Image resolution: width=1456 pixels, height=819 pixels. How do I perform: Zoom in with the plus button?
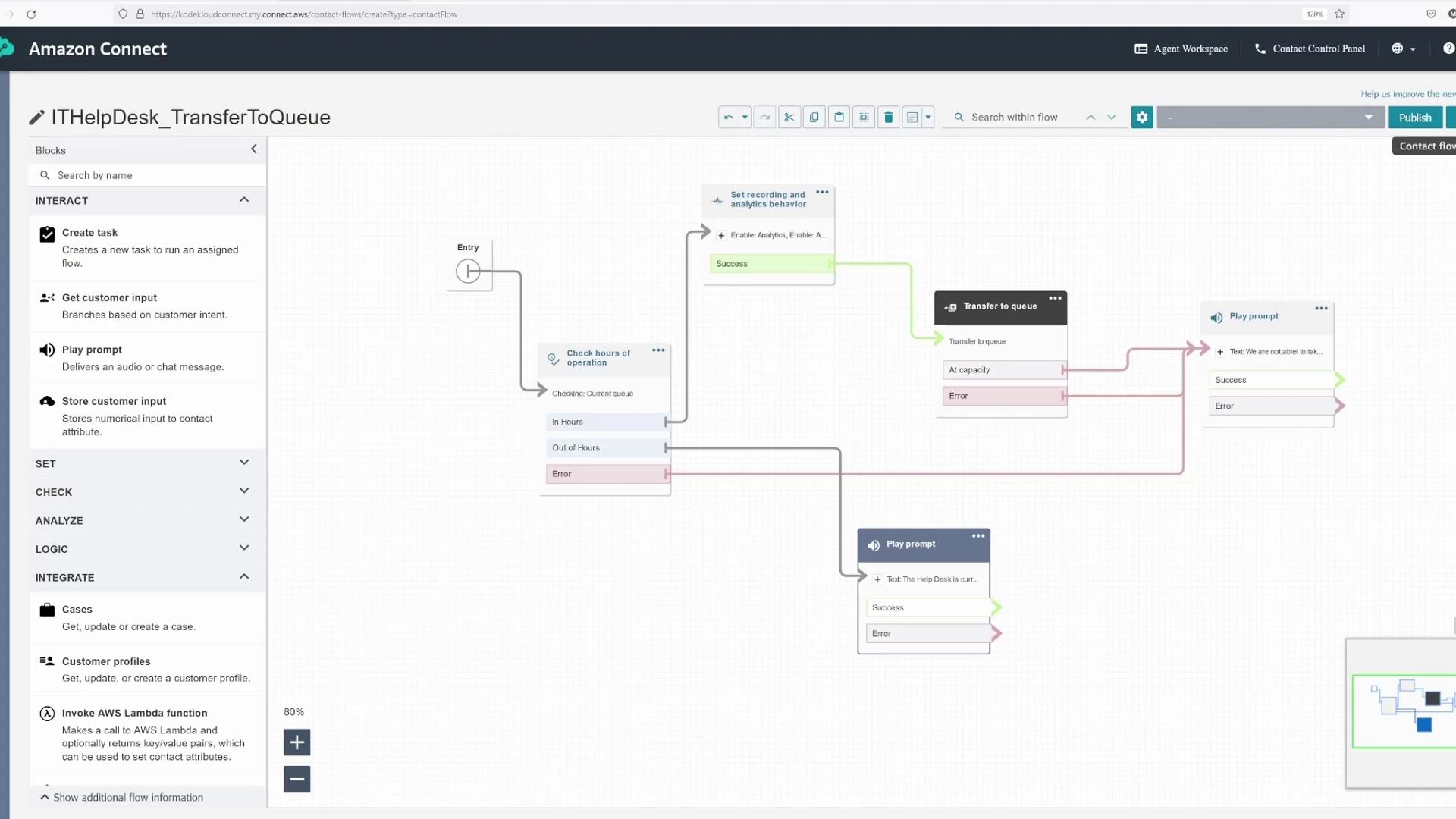tap(297, 742)
